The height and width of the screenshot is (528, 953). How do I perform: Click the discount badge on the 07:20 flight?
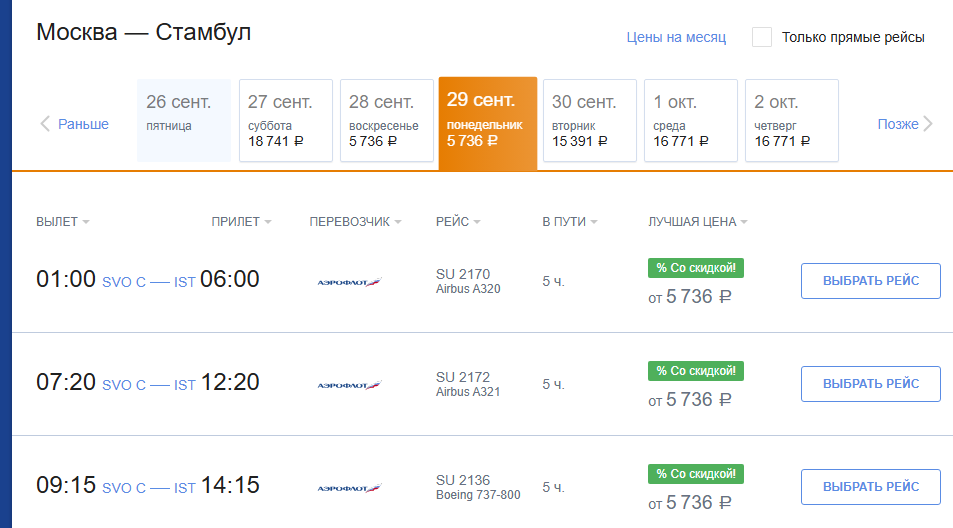click(x=696, y=371)
